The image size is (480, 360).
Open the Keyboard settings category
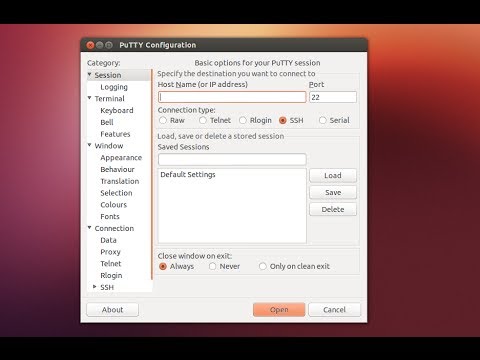(x=117, y=111)
